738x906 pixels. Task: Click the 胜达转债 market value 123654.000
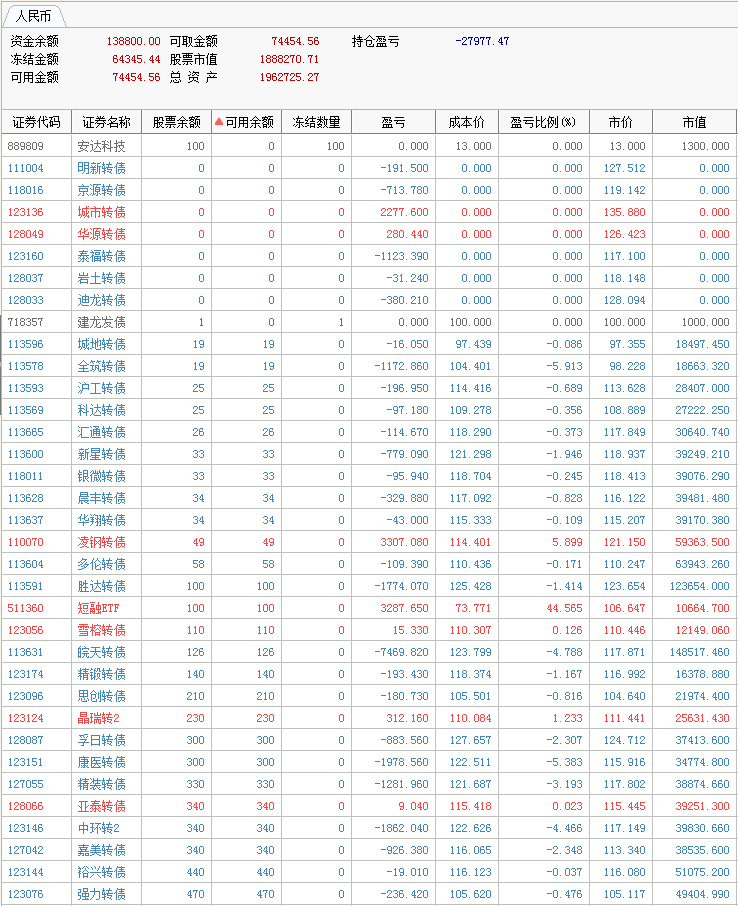pos(700,586)
